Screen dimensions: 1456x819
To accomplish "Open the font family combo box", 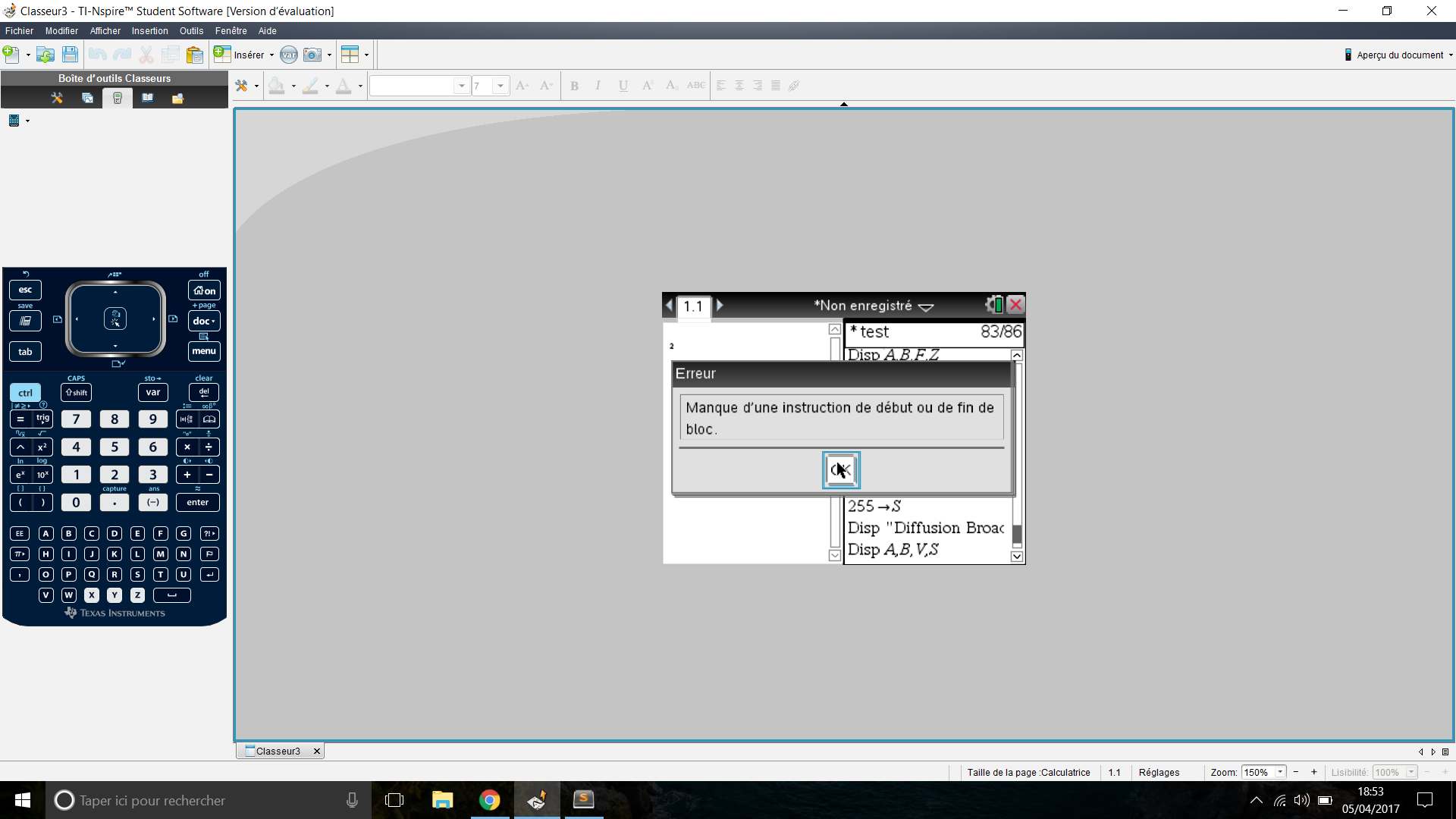I will (419, 86).
